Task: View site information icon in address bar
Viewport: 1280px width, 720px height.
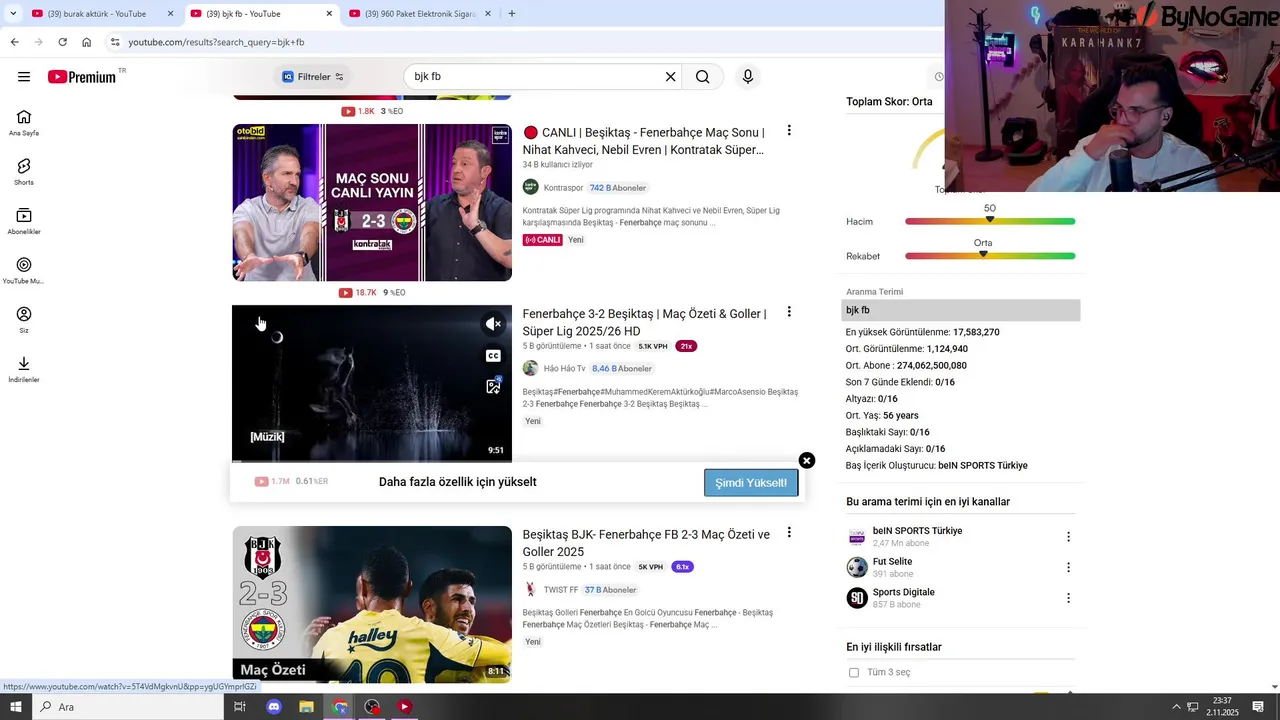Action: (115, 42)
